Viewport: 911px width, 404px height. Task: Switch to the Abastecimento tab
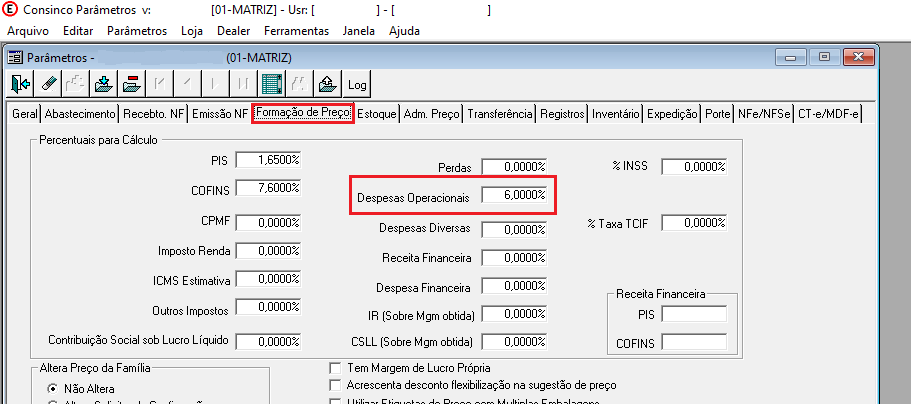[80, 114]
